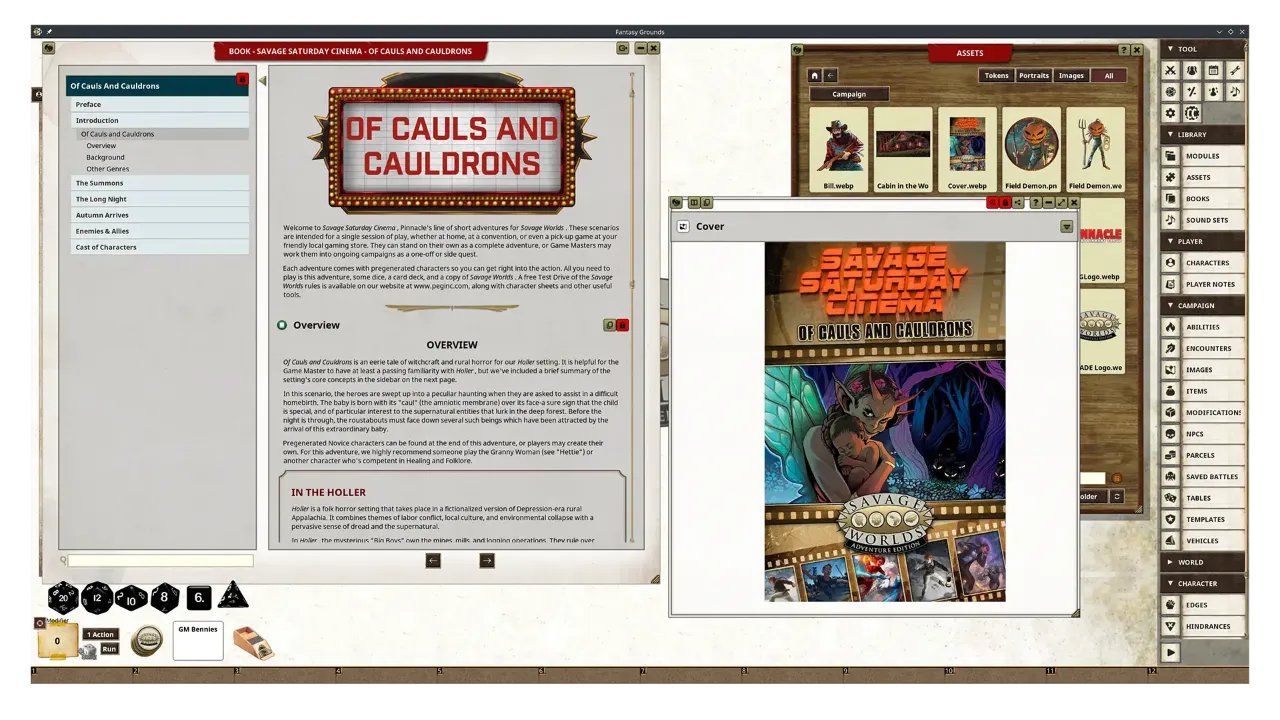
Task: Open Enemies & Allies chapter
Action: 160,231
